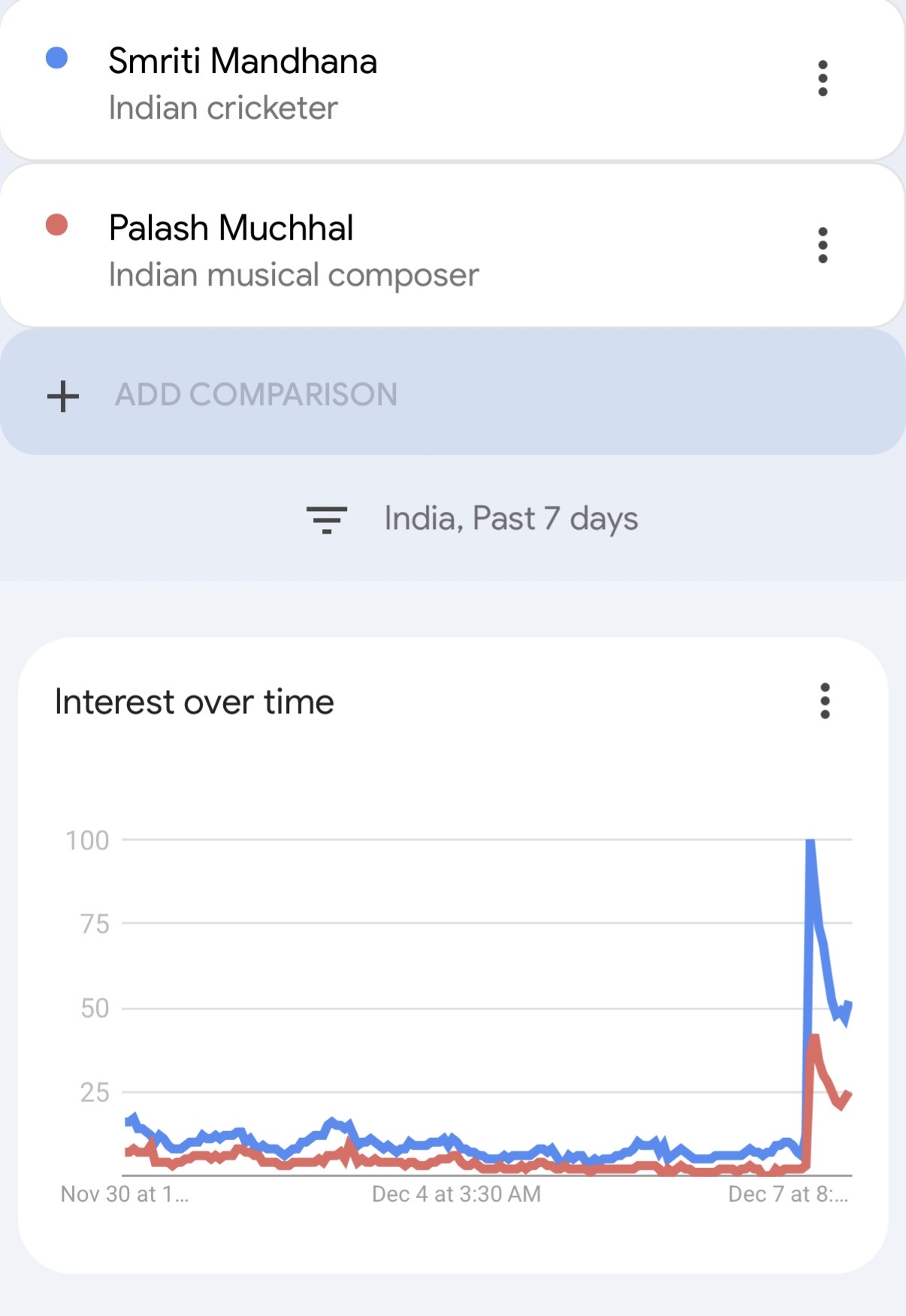The width and height of the screenshot is (906, 1316).
Task: Open India, Past 7 days filter
Action: [x=511, y=519]
